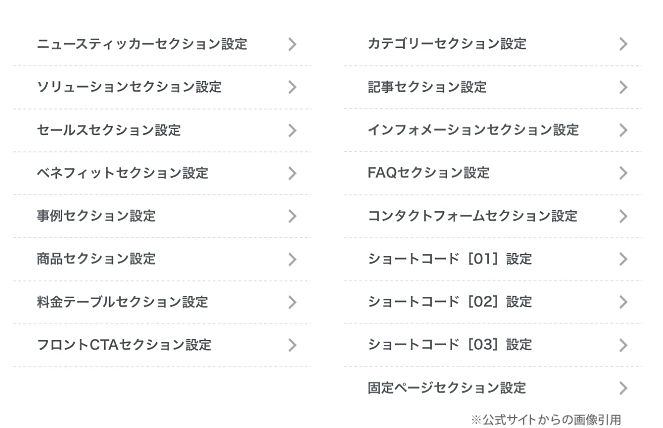This screenshot has width=663, height=428.
Task: Open ニュースティッカーセクション設定 menu item
Action: pos(141,44)
